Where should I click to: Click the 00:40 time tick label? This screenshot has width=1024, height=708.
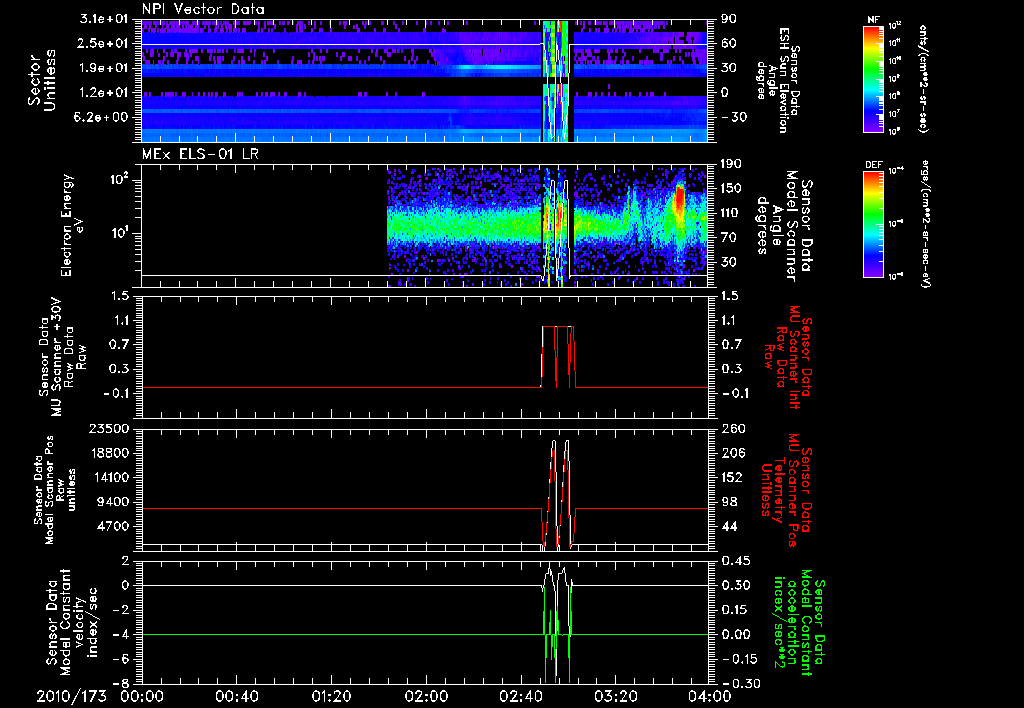coord(236,696)
